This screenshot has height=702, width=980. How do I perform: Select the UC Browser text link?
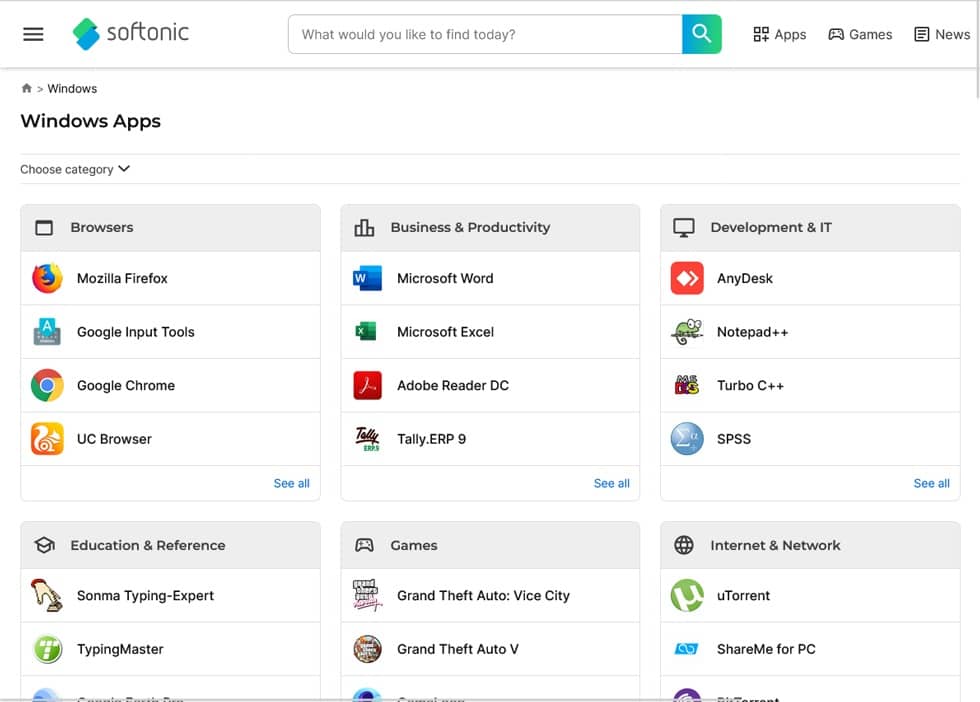(114, 439)
